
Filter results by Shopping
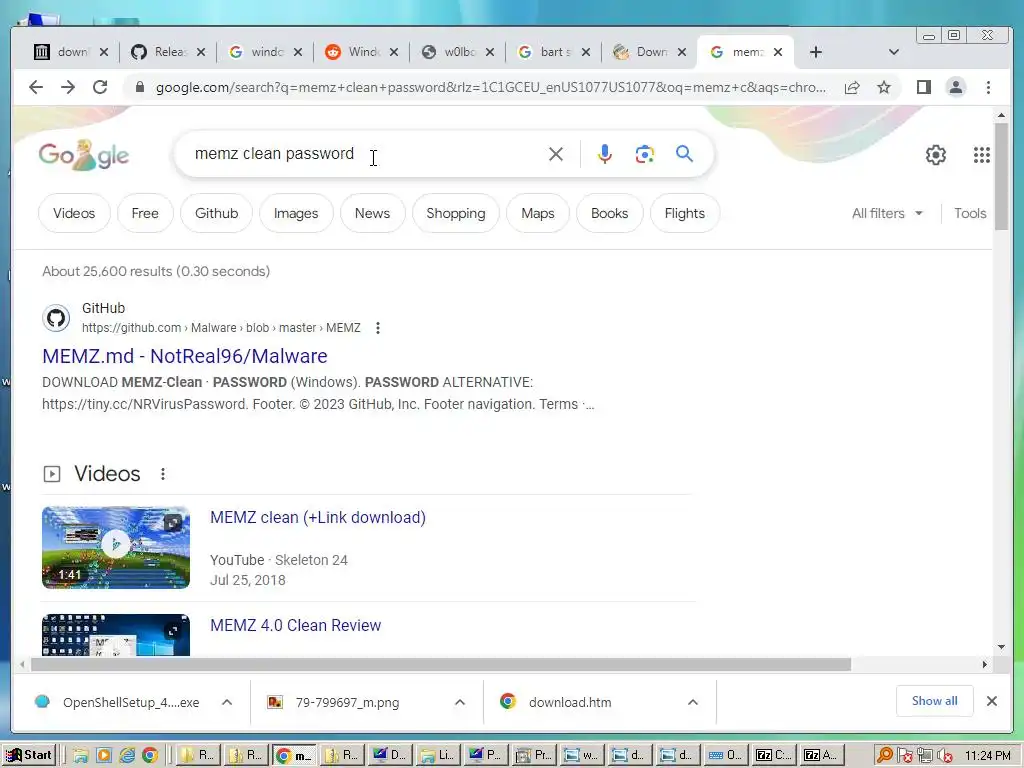coord(456,214)
